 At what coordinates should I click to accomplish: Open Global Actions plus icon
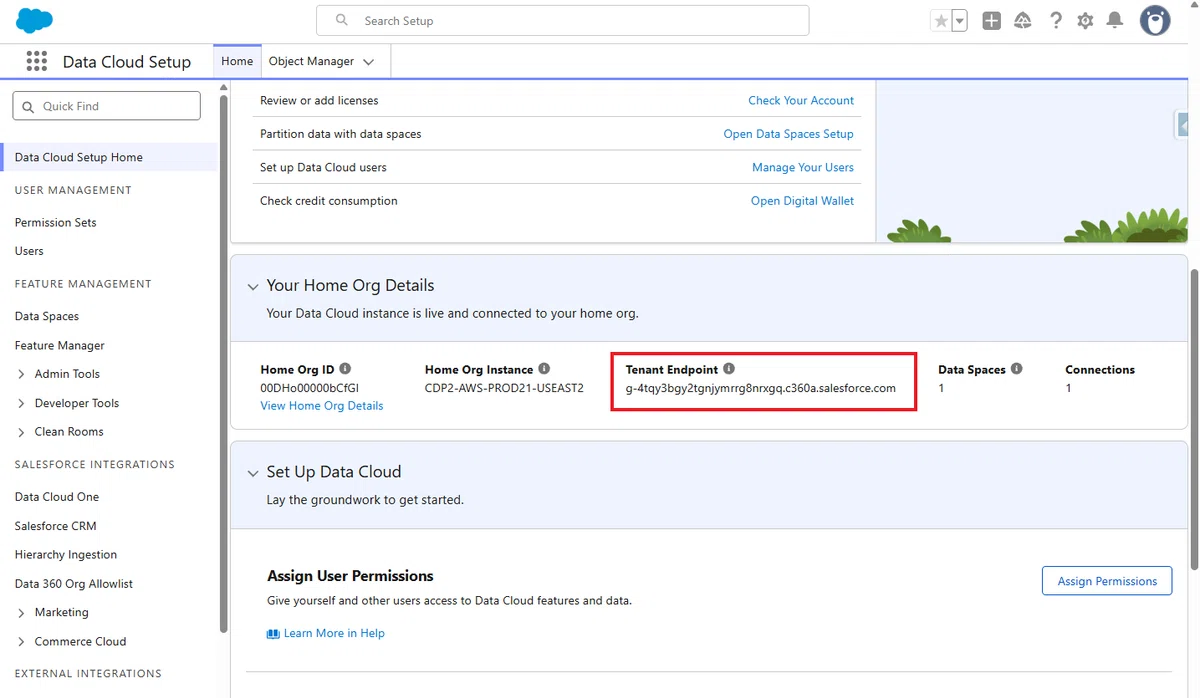(x=991, y=20)
